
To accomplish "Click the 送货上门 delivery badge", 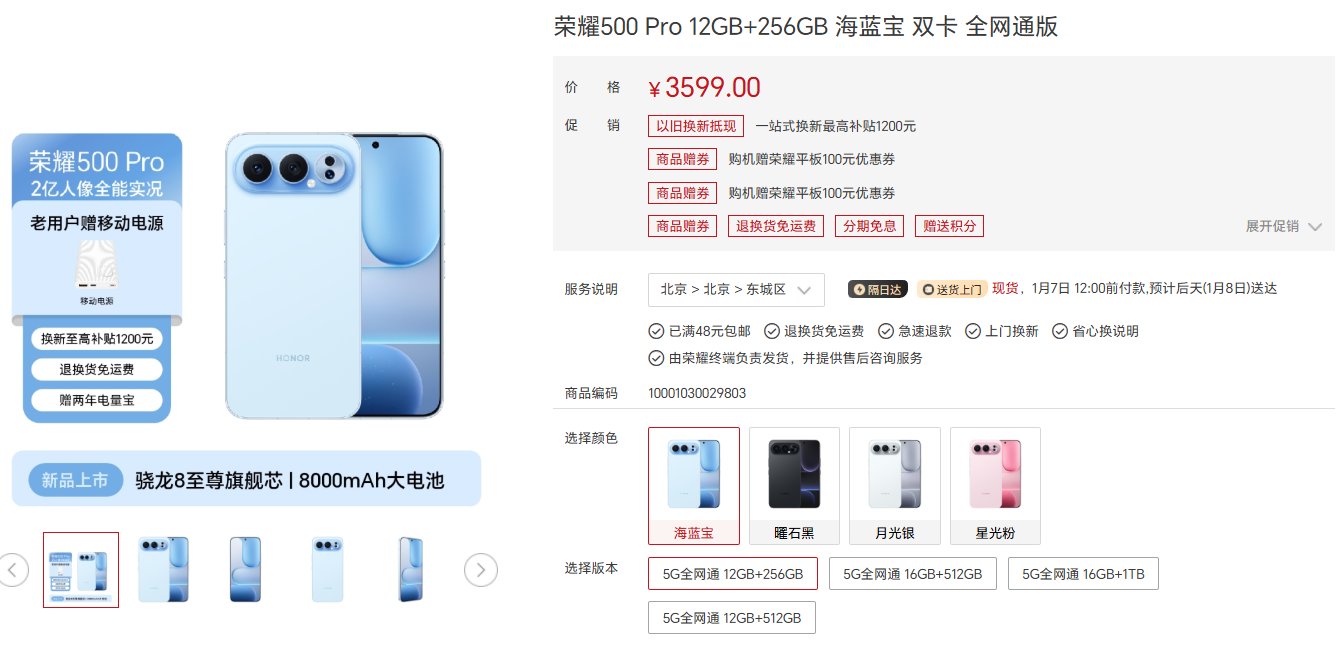I will (x=952, y=289).
